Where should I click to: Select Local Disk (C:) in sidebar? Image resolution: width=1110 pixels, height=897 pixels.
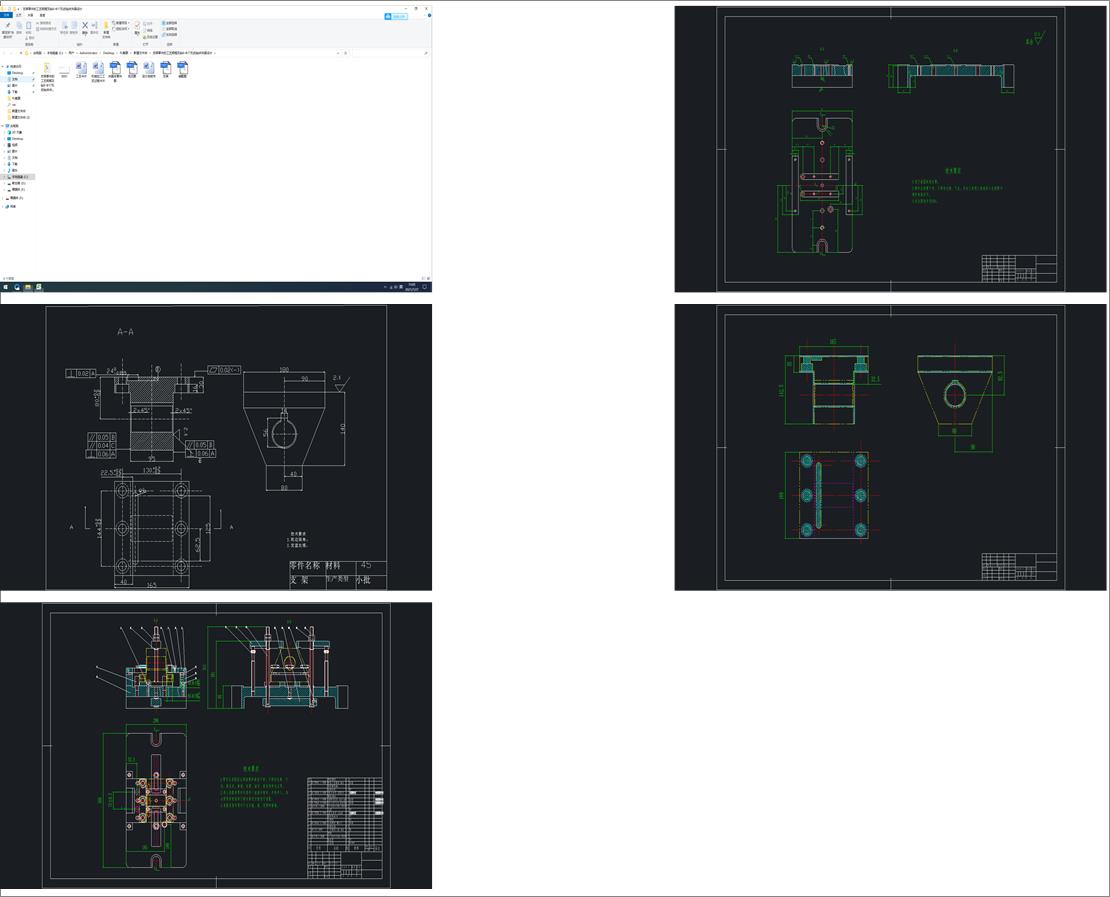(x=19, y=177)
